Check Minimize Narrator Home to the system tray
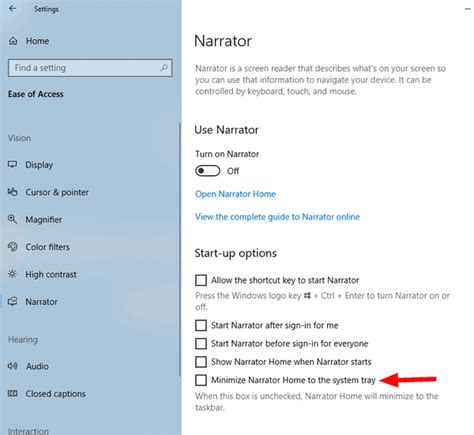Image resolution: width=474 pixels, height=435 pixels. point(201,380)
